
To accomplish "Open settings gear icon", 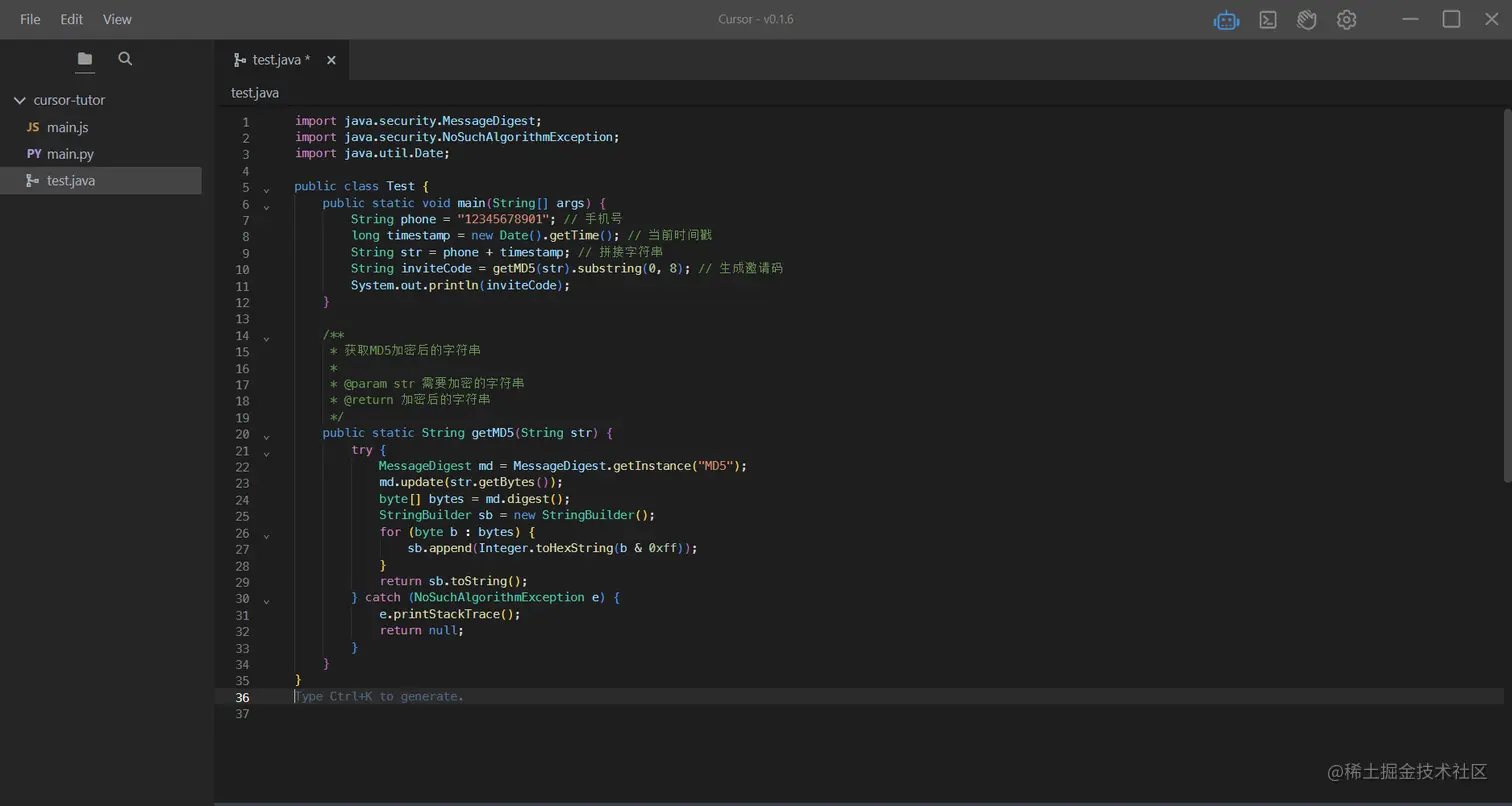I will coord(1346,20).
